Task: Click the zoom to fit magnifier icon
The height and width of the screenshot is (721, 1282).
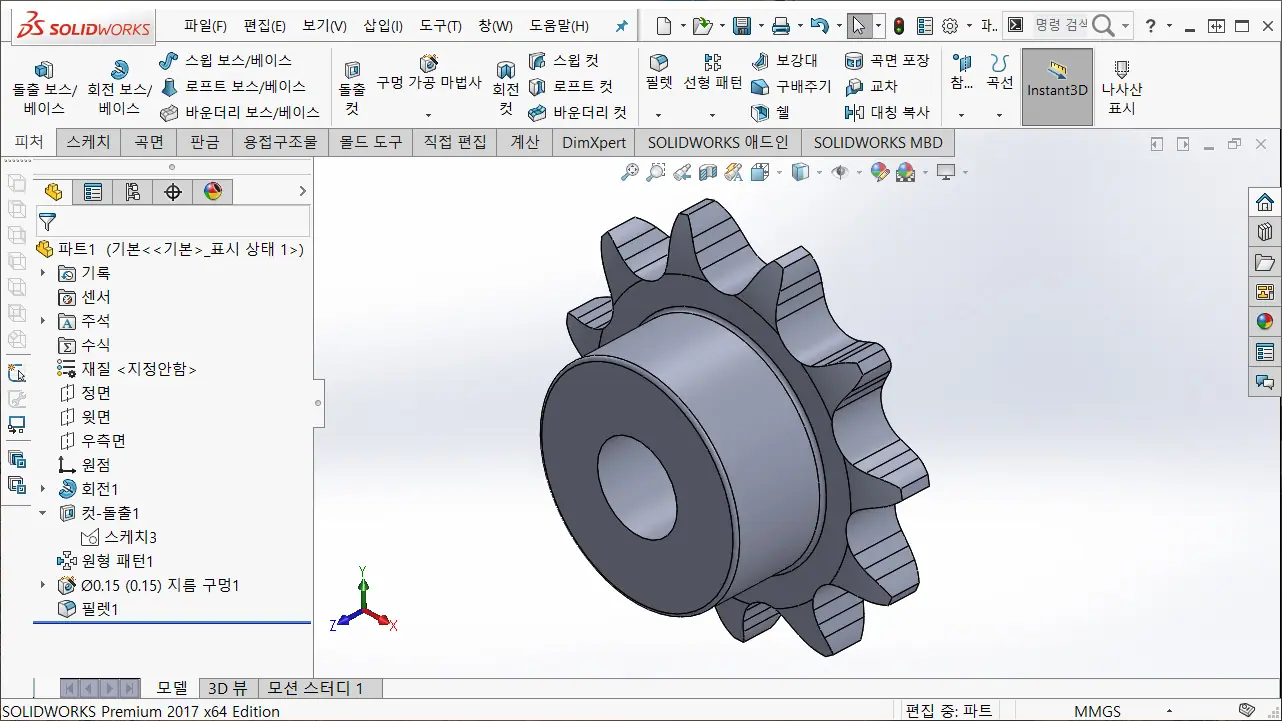Action: coord(629,172)
